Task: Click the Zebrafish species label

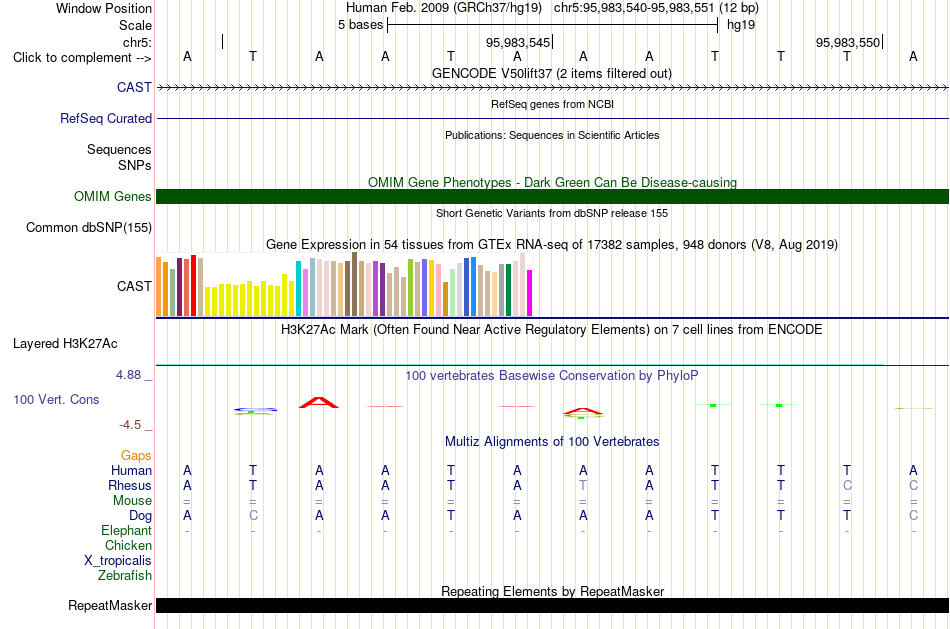Action: point(125,575)
